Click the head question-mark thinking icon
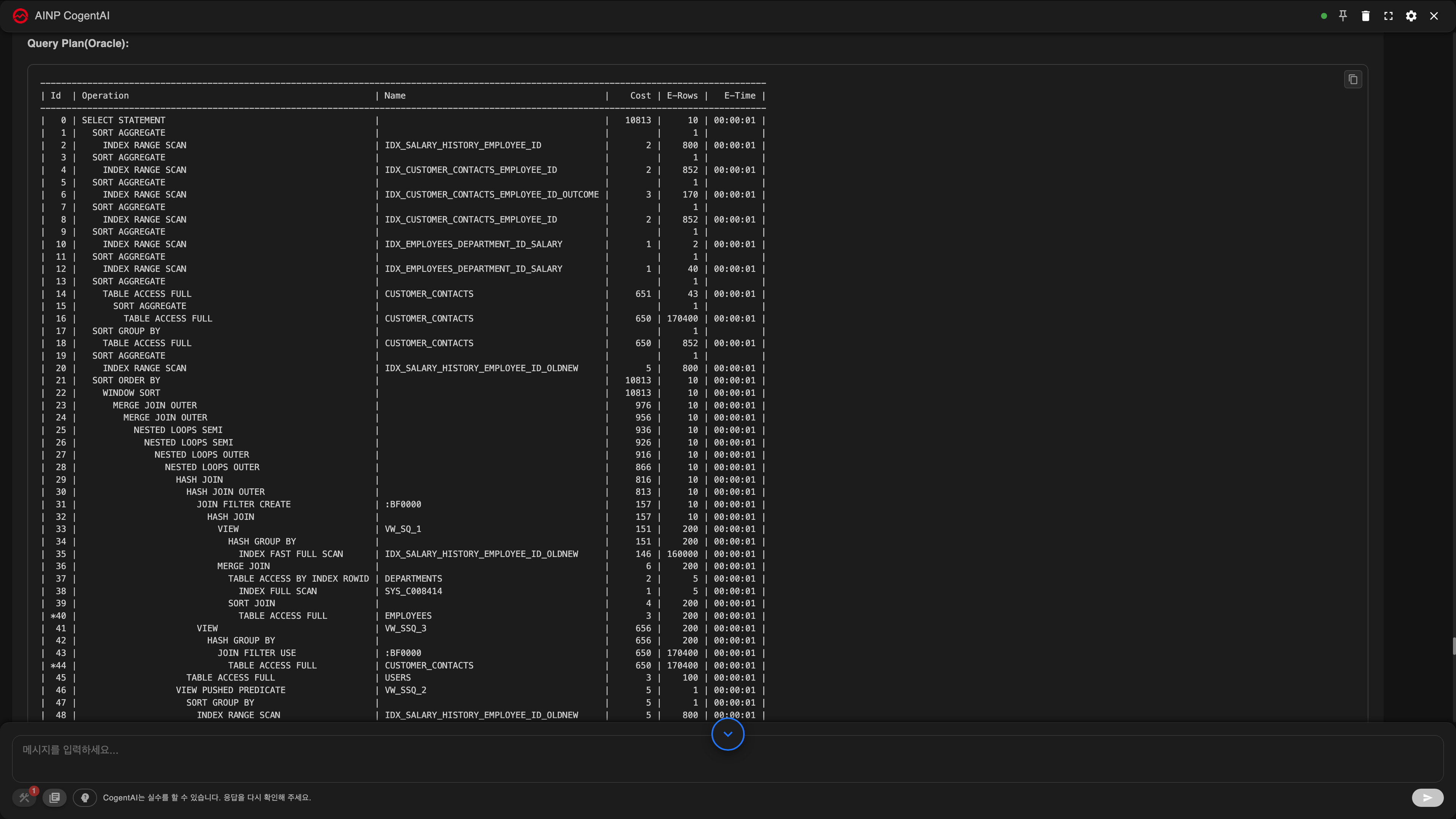The width and height of the screenshot is (1456, 819). coord(85,797)
